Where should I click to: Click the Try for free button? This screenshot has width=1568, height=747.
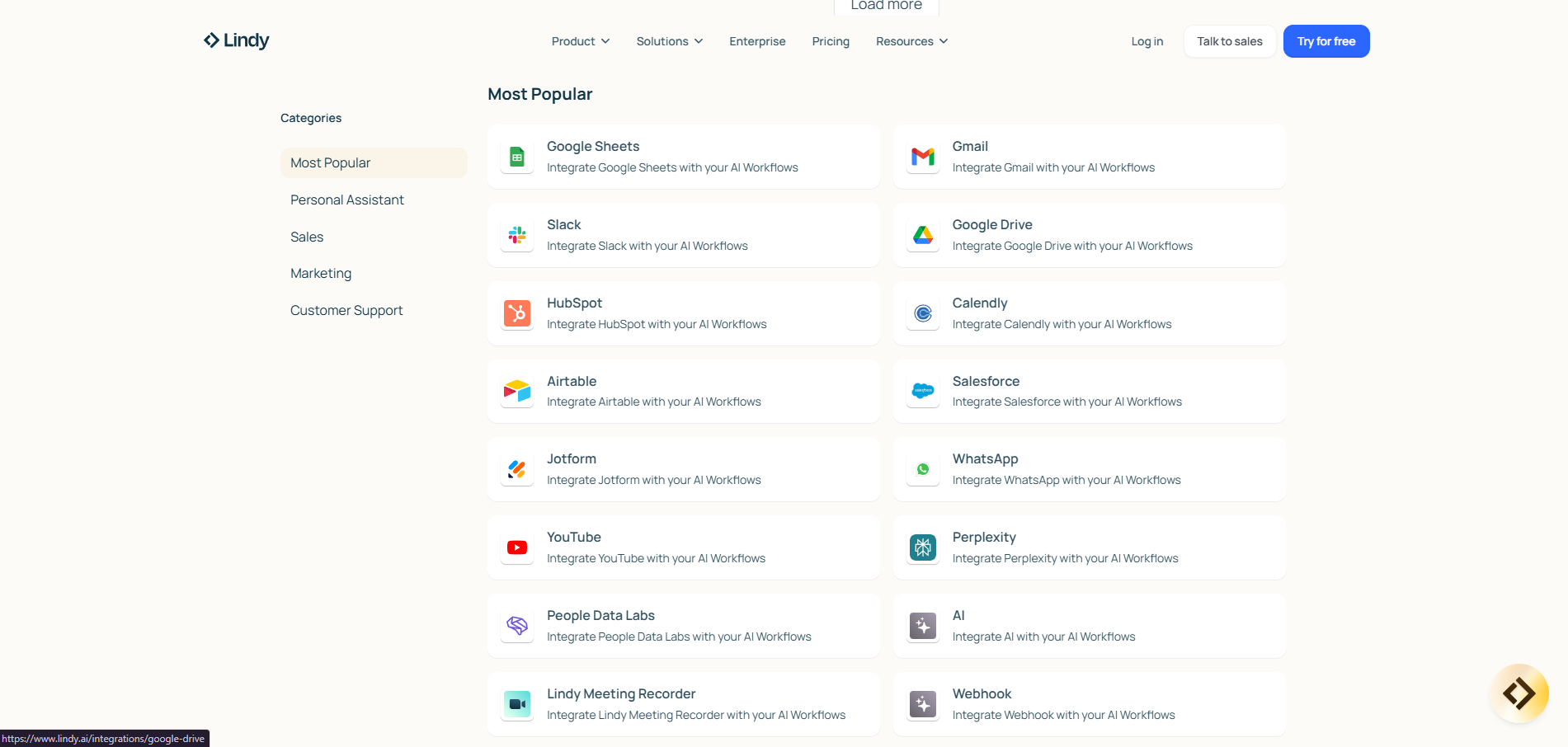point(1326,41)
